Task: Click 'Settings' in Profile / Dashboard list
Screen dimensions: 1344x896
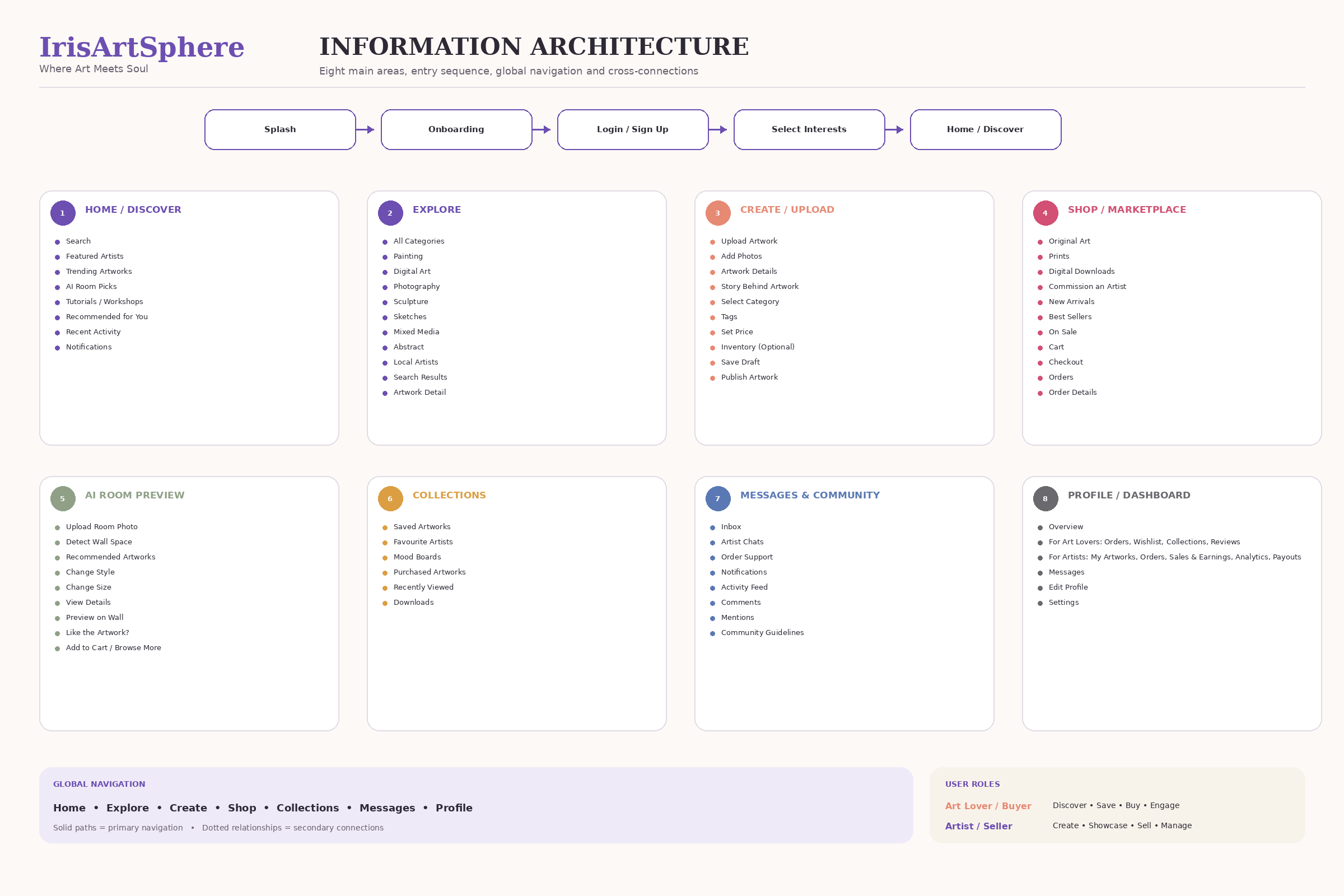Action: [x=1063, y=603]
